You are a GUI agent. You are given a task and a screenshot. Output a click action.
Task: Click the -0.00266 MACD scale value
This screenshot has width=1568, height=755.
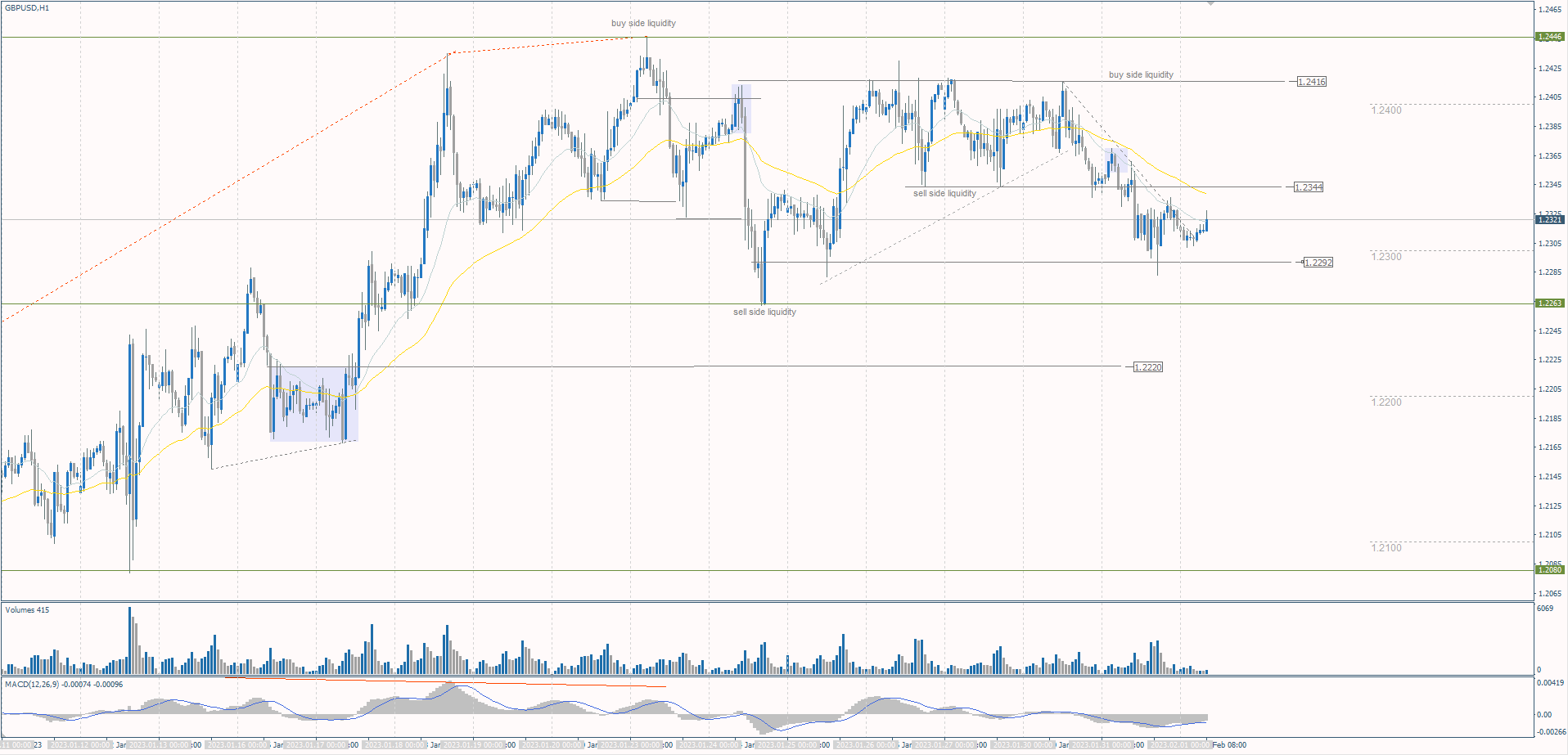pyautogui.click(x=1550, y=733)
